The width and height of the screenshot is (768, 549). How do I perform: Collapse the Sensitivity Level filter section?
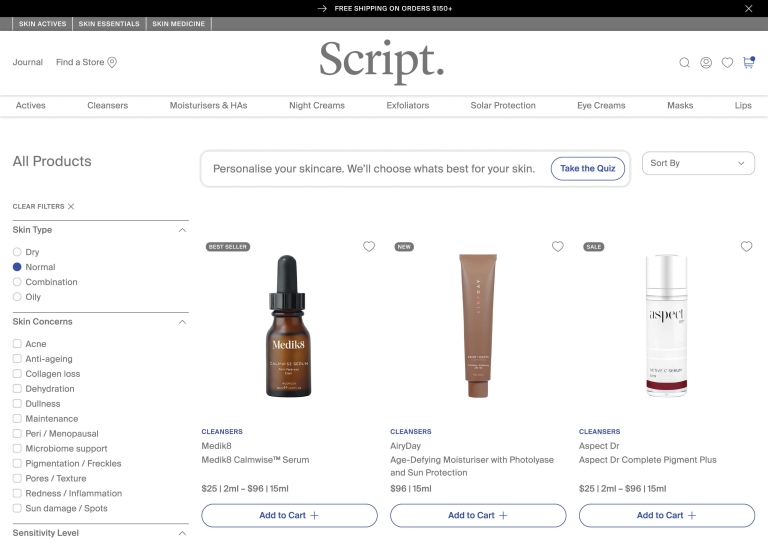[182, 533]
